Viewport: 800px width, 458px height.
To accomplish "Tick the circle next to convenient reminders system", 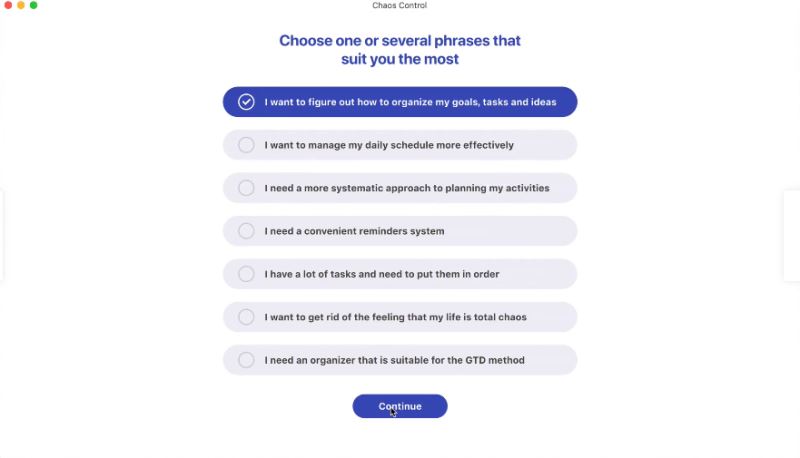I will click(x=246, y=231).
